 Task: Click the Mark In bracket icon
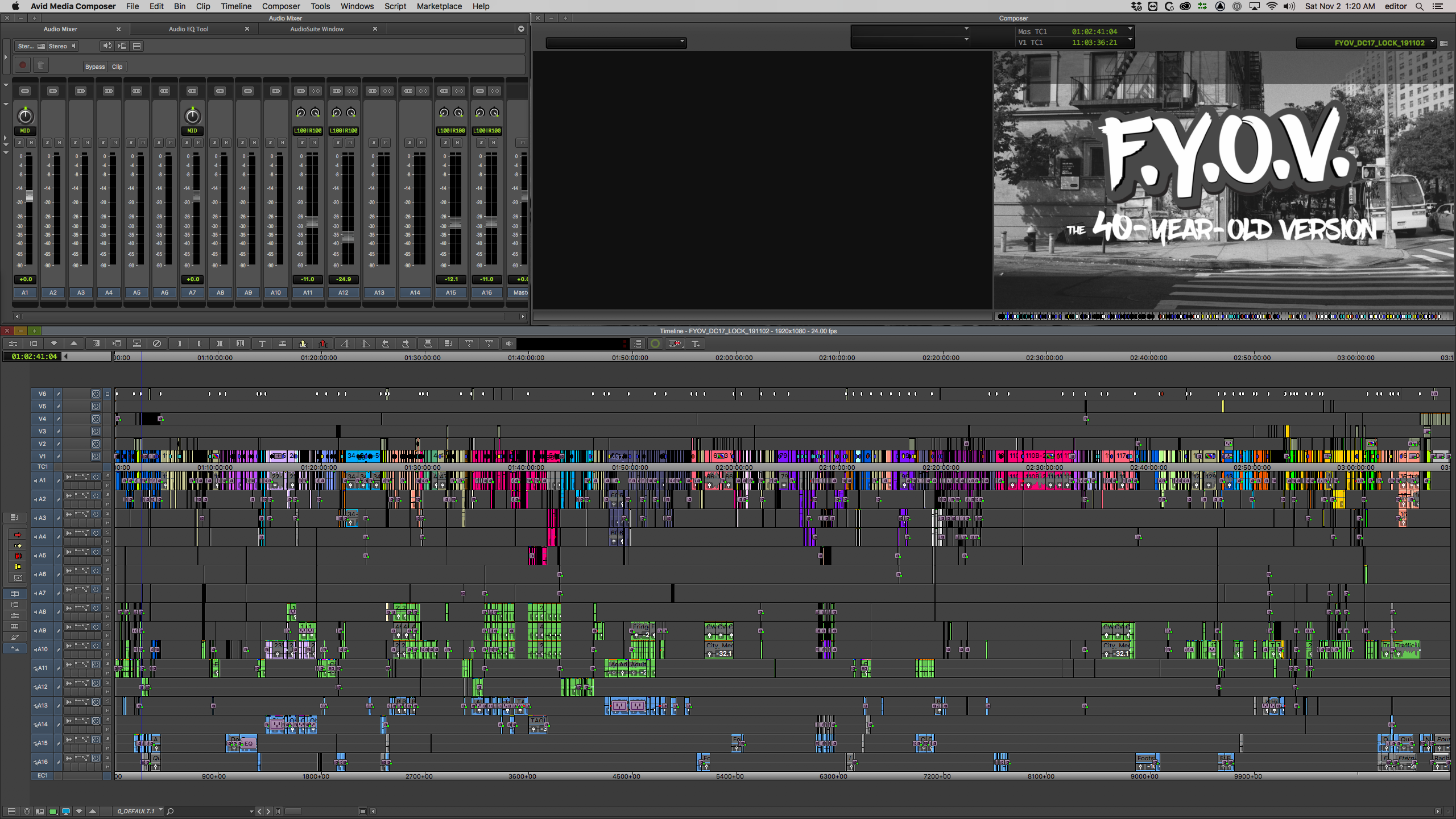coord(179,344)
